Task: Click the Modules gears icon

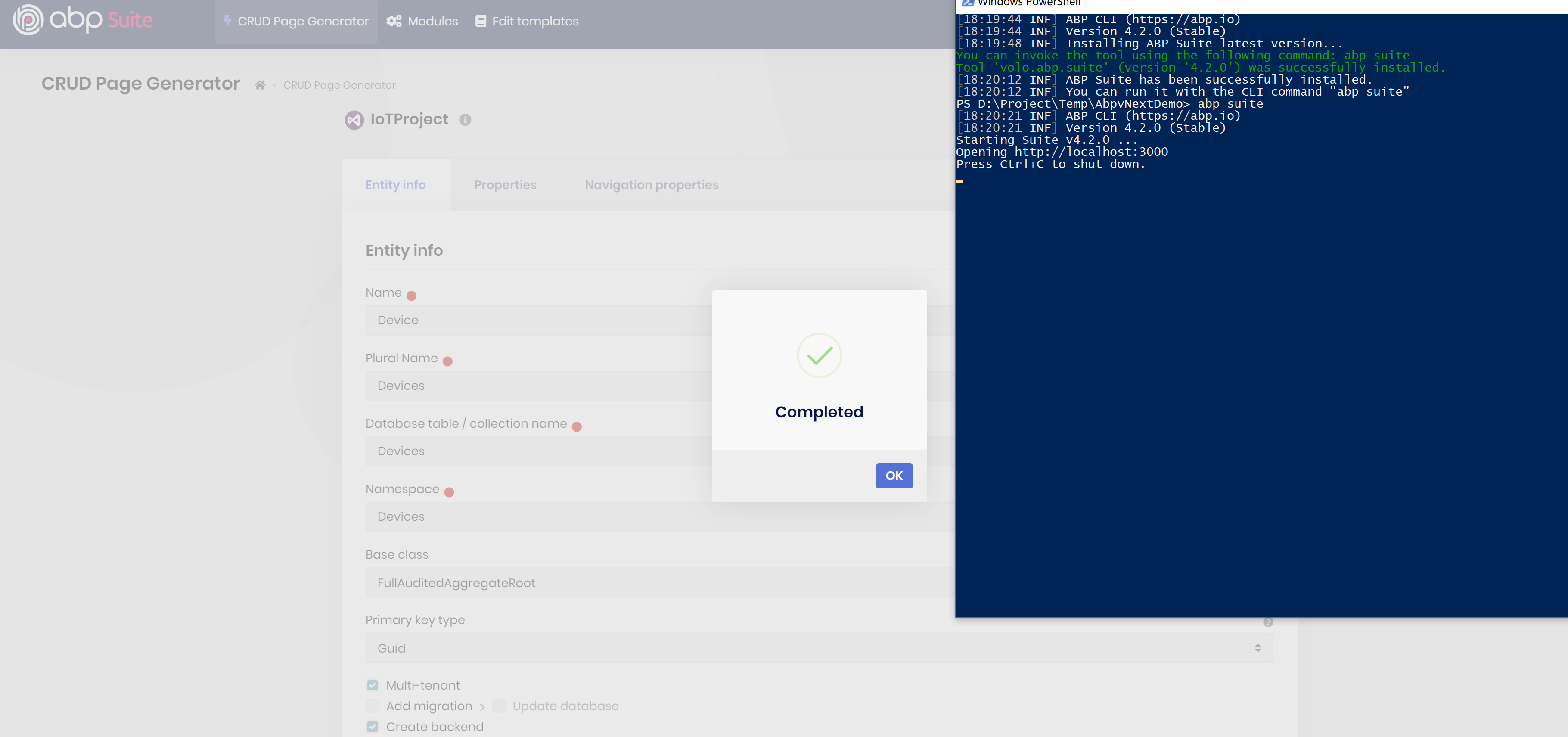Action: coord(394,21)
